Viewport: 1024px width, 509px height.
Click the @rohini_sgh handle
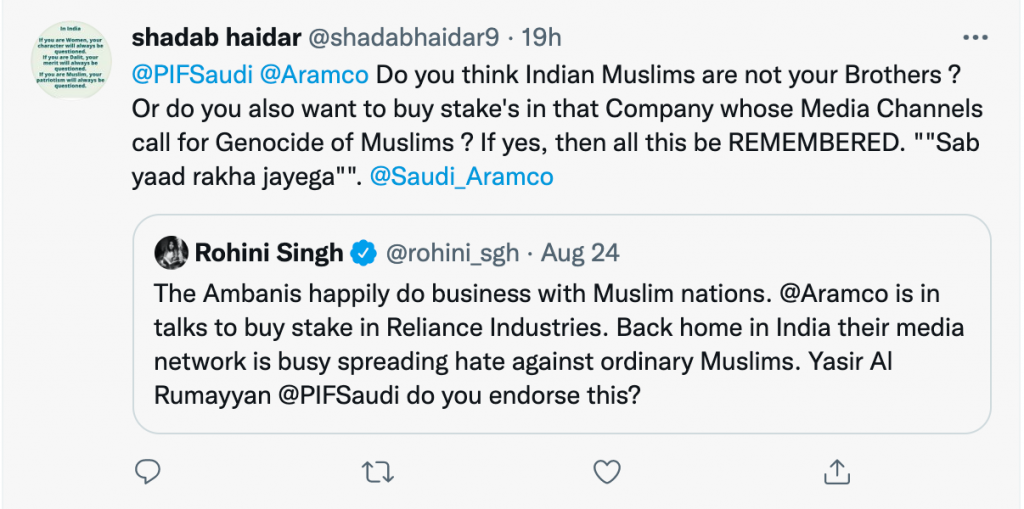coord(452,253)
